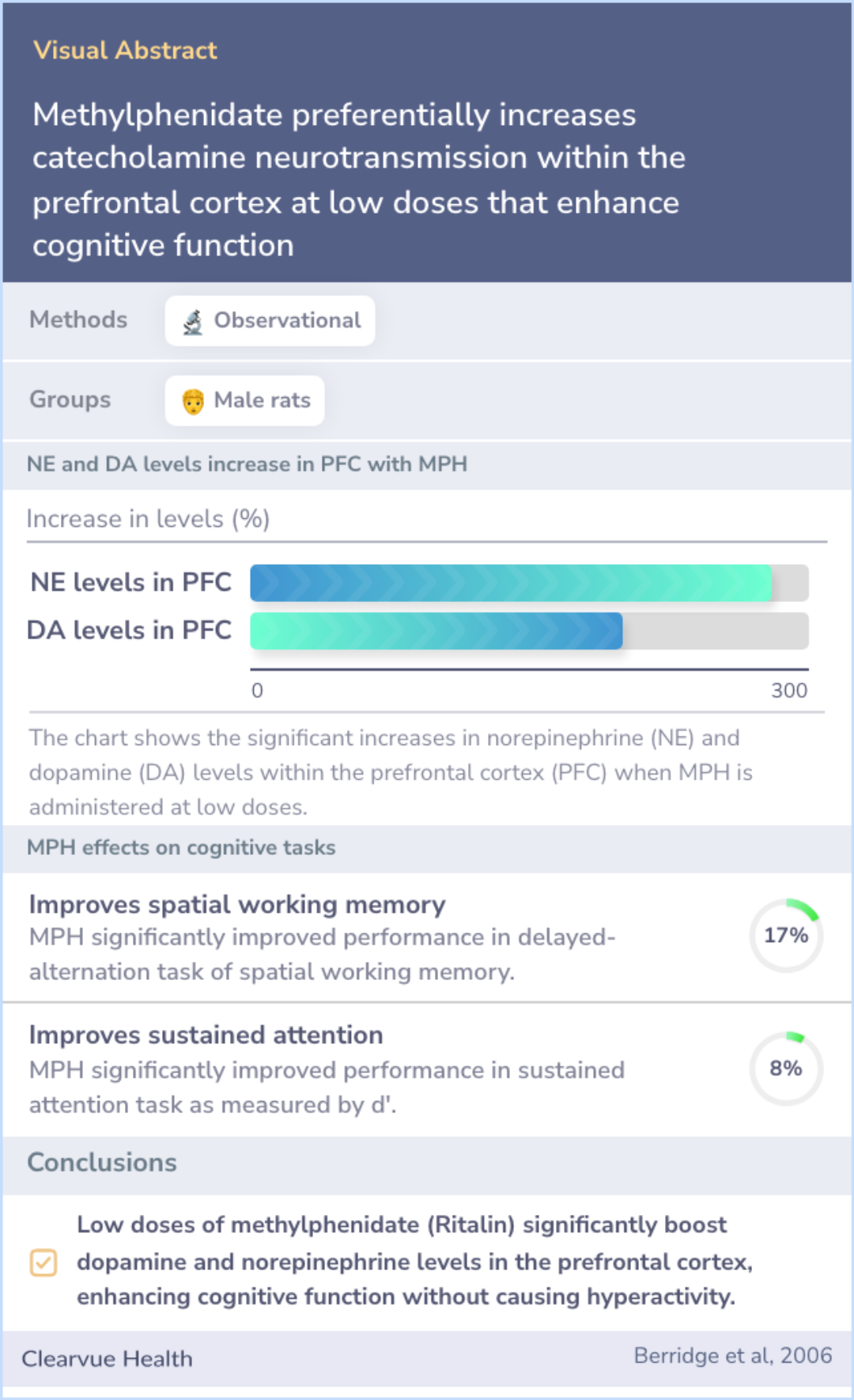Click the 17% circular progress indicator
This screenshot has width=854, height=1400.
click(x=786, y=936)
